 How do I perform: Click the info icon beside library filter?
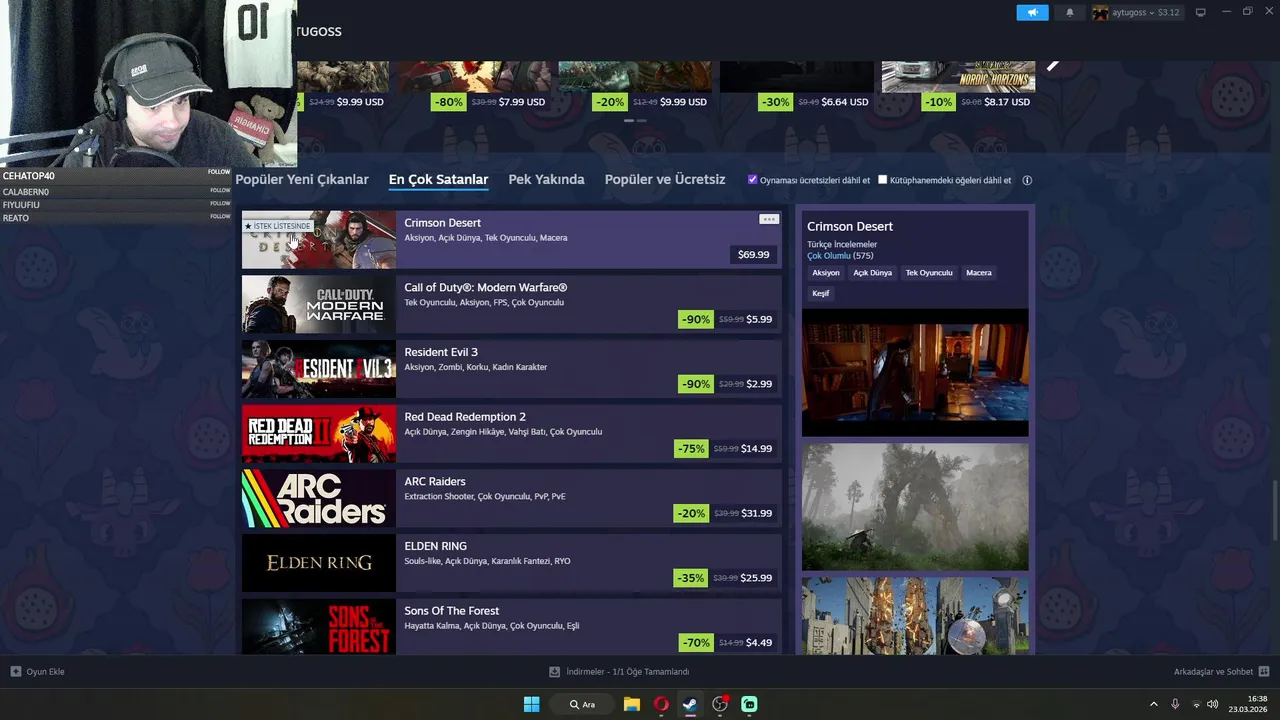[x=1027, y=181]
